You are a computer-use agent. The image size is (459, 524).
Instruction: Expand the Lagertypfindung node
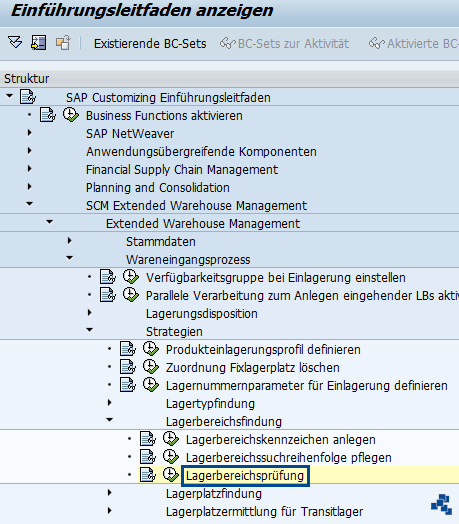[x=109, y=403]
